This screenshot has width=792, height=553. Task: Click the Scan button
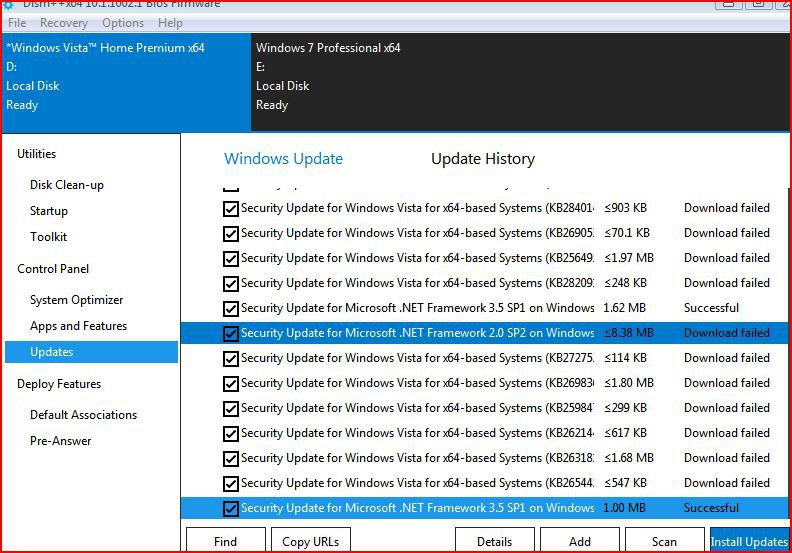tap(665, 541)
